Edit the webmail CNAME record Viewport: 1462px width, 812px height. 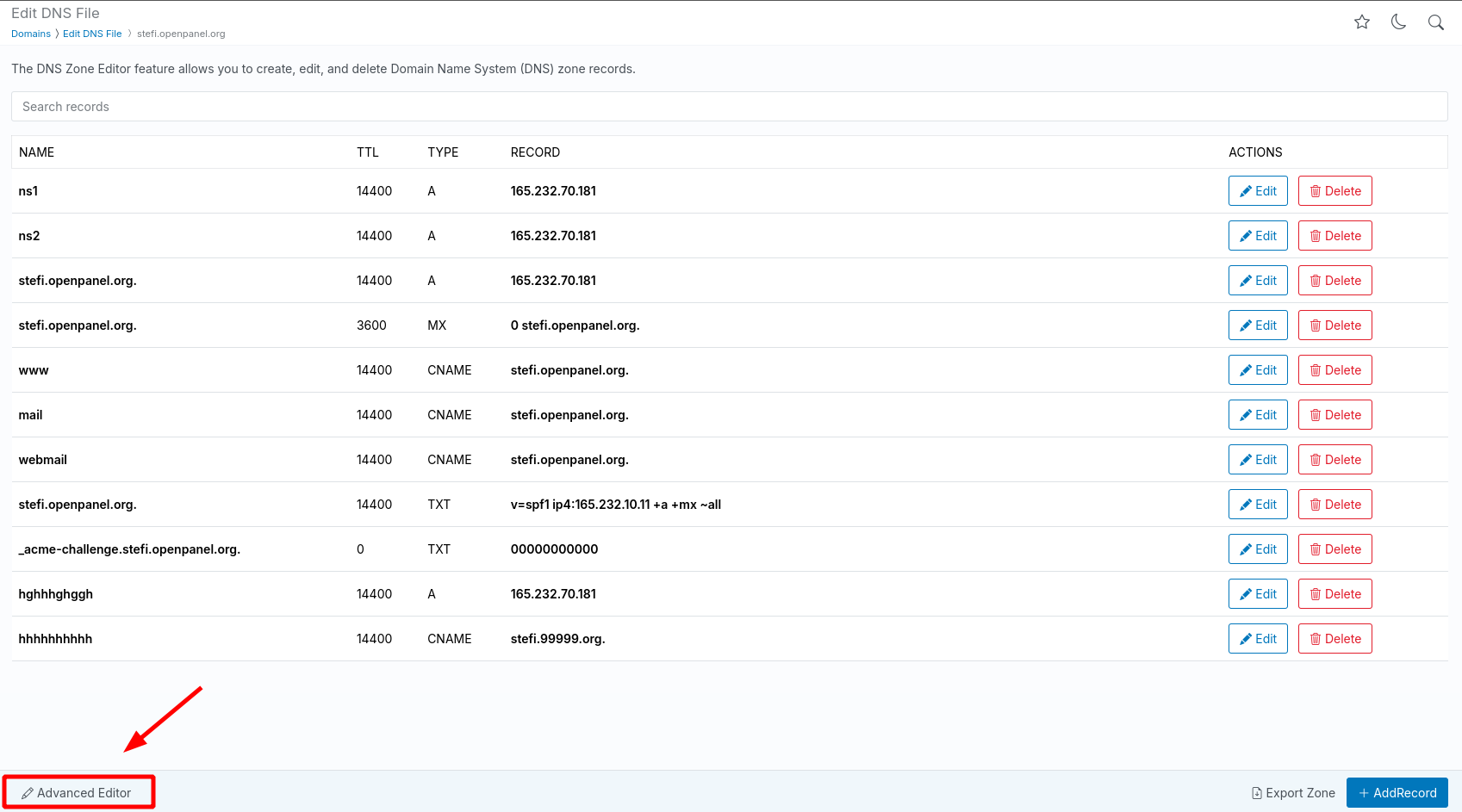1258,460
